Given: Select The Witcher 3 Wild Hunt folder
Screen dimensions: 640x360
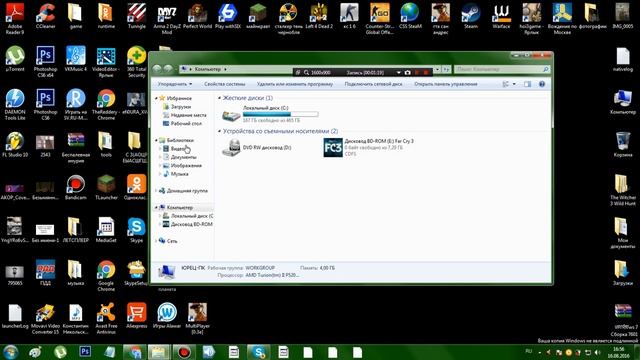Looking at the screenshot, I should (623, 190).
